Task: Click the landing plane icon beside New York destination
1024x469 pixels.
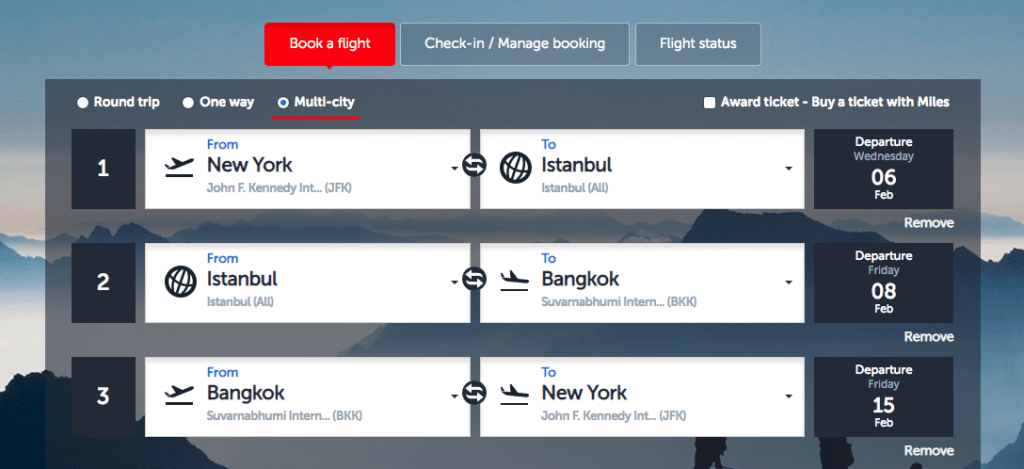Action: 515,395
